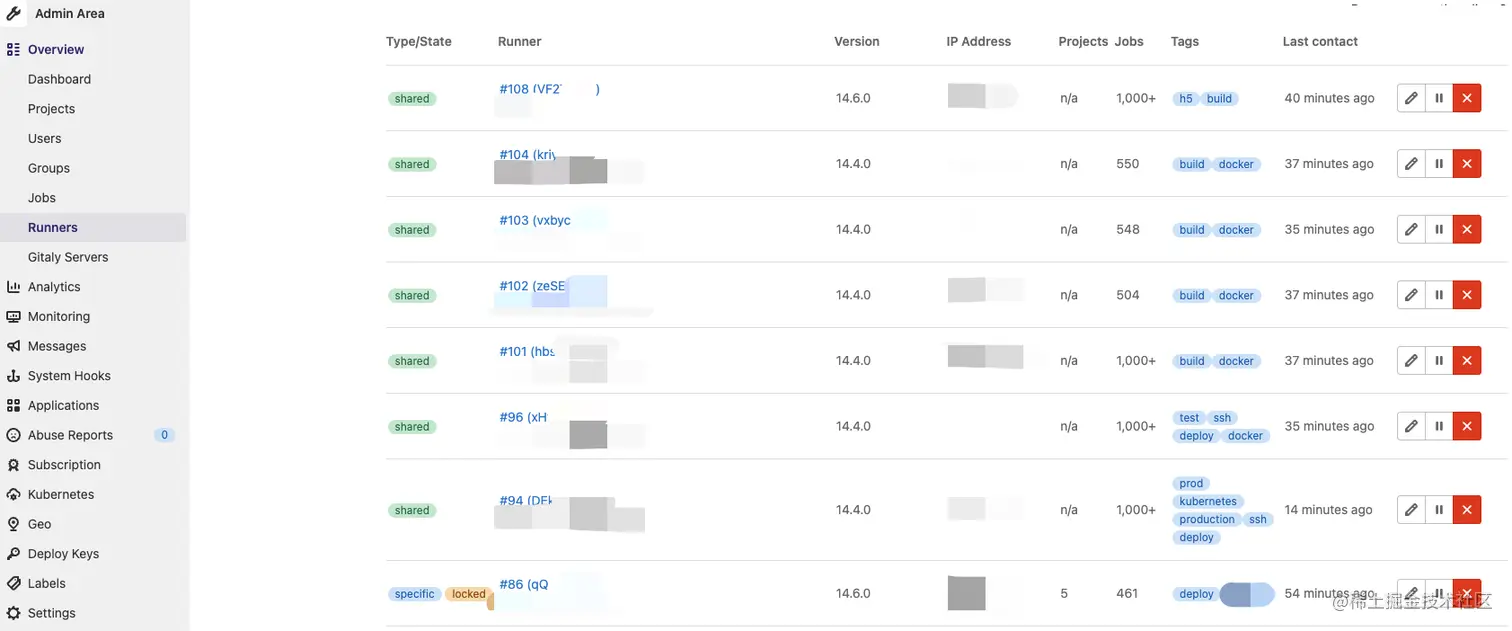Click the test tag on runner #96
This screenshot has height=631, width=1512.
tap(1189, 418)
